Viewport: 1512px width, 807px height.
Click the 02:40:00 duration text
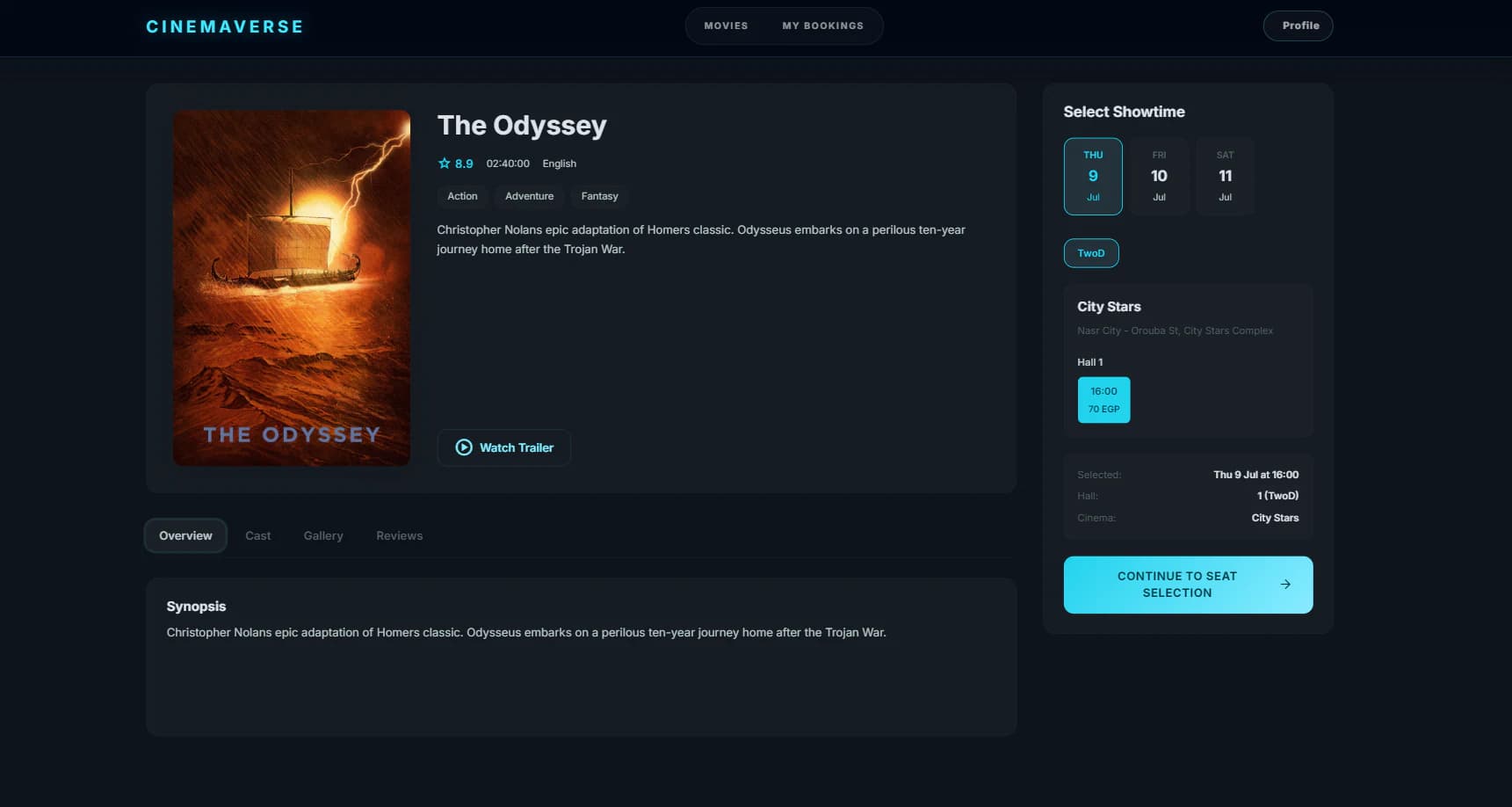[x=508, y=164]
